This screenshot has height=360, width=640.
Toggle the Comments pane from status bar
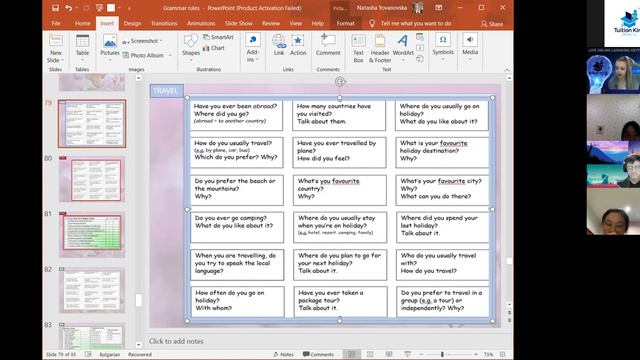318,354
